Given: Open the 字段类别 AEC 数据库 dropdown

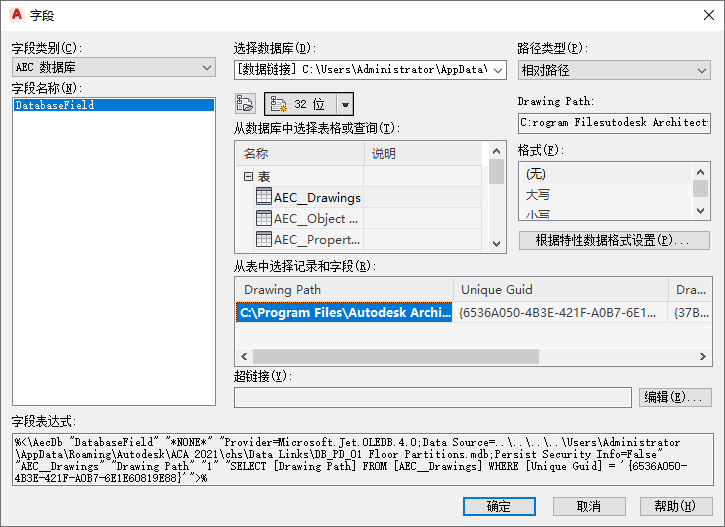Looking at the screenshot, I should point(114,67).
